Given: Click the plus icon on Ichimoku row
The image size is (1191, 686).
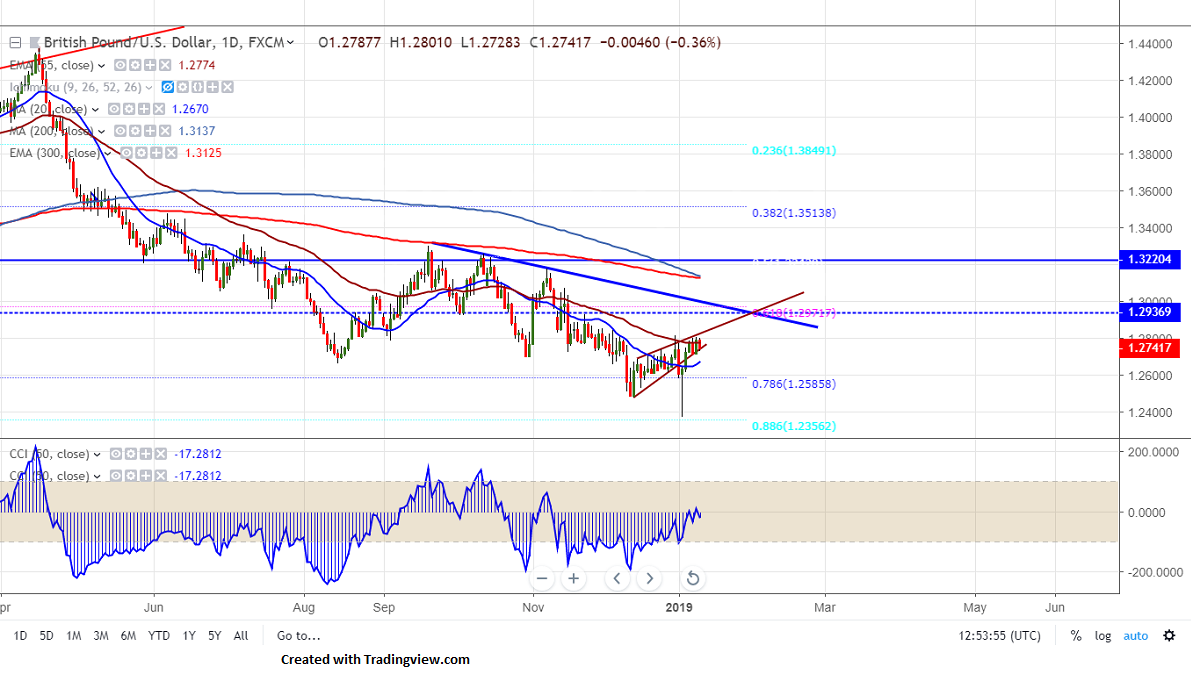Looking at the screenshot, I should (213, 87).
